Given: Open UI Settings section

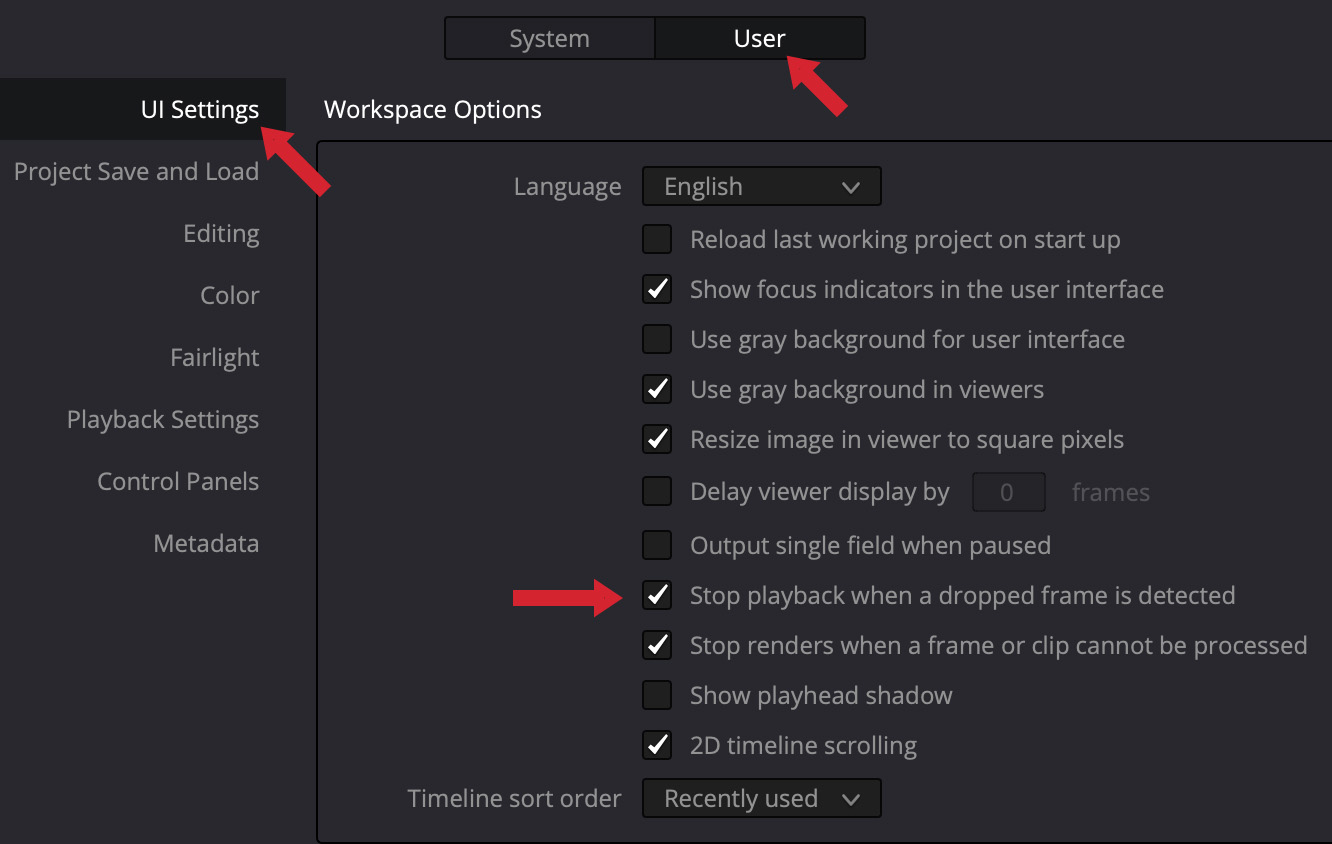Looking at the screenshot, I should tap(199, 110).
